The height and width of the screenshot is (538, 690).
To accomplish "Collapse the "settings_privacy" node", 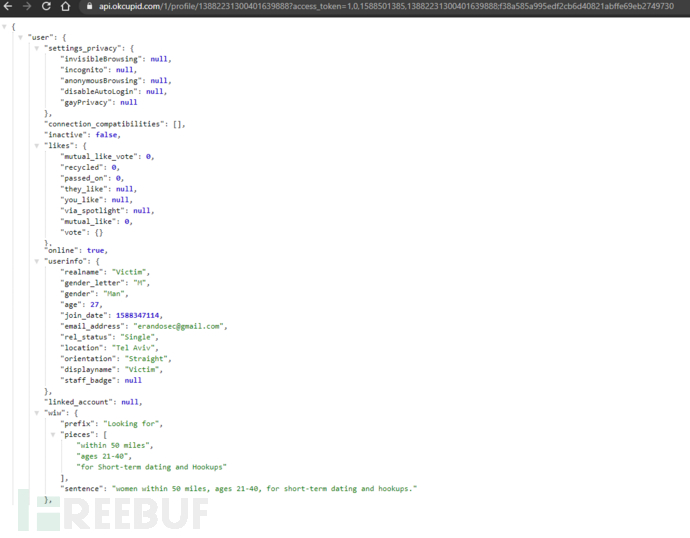I will point(37,48).
